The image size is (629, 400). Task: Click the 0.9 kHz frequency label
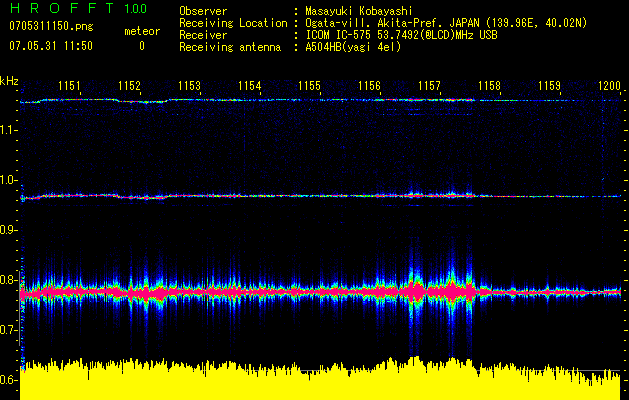(8, 230)
